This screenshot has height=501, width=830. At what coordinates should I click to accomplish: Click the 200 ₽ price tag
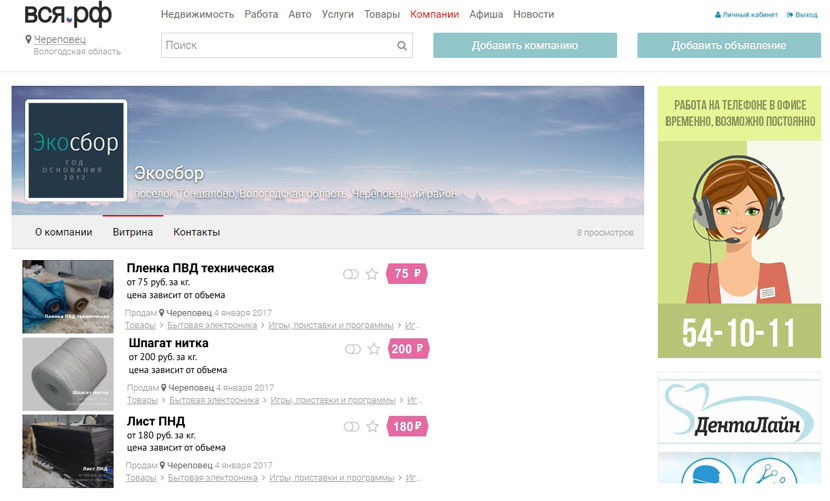[x=408, y=348]
